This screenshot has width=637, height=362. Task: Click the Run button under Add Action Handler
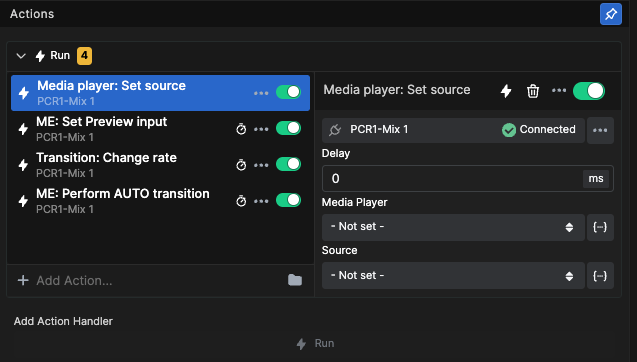coord(315,344)
